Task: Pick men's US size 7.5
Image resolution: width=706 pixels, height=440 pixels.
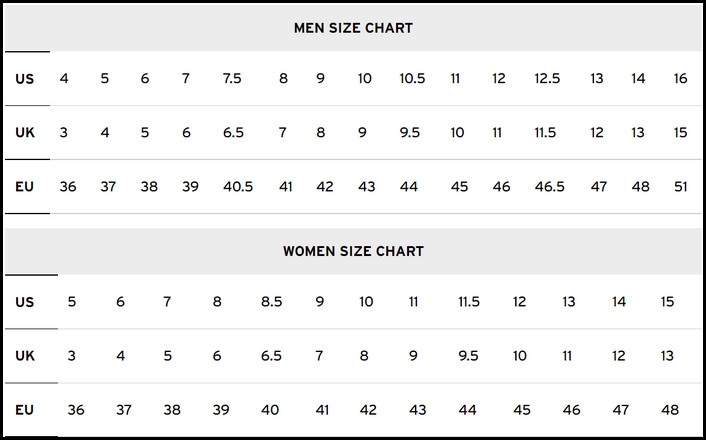Action: [232, 78]
